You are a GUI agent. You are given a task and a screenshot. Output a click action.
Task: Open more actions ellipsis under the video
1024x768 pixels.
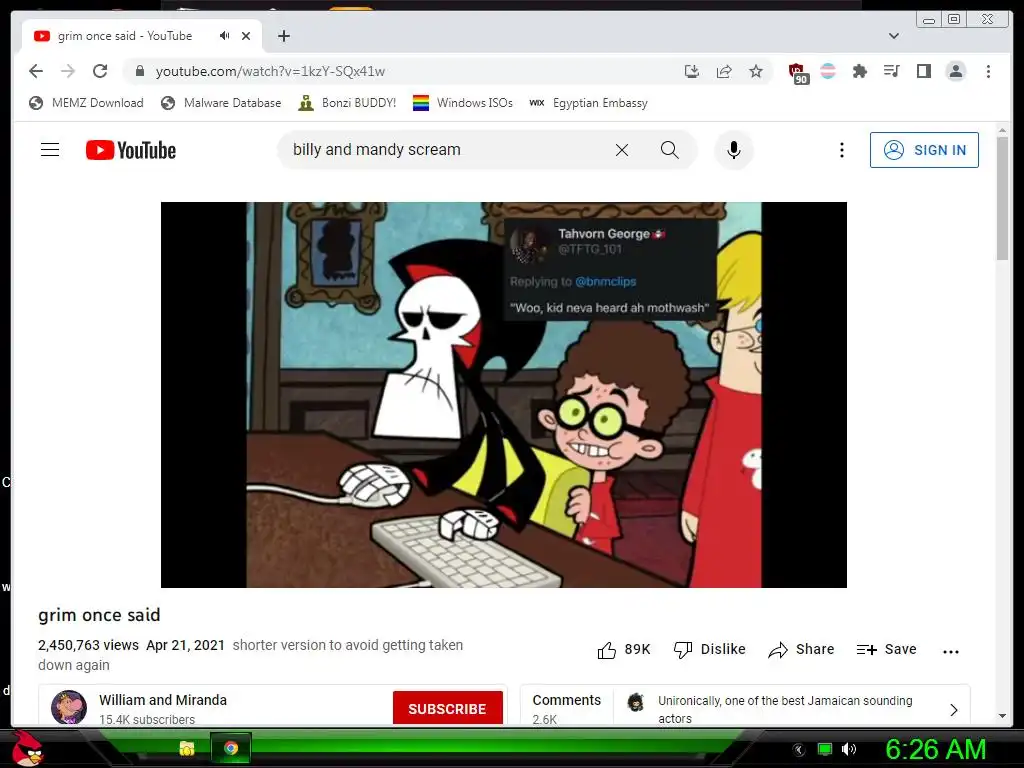(x=951, y=651)
